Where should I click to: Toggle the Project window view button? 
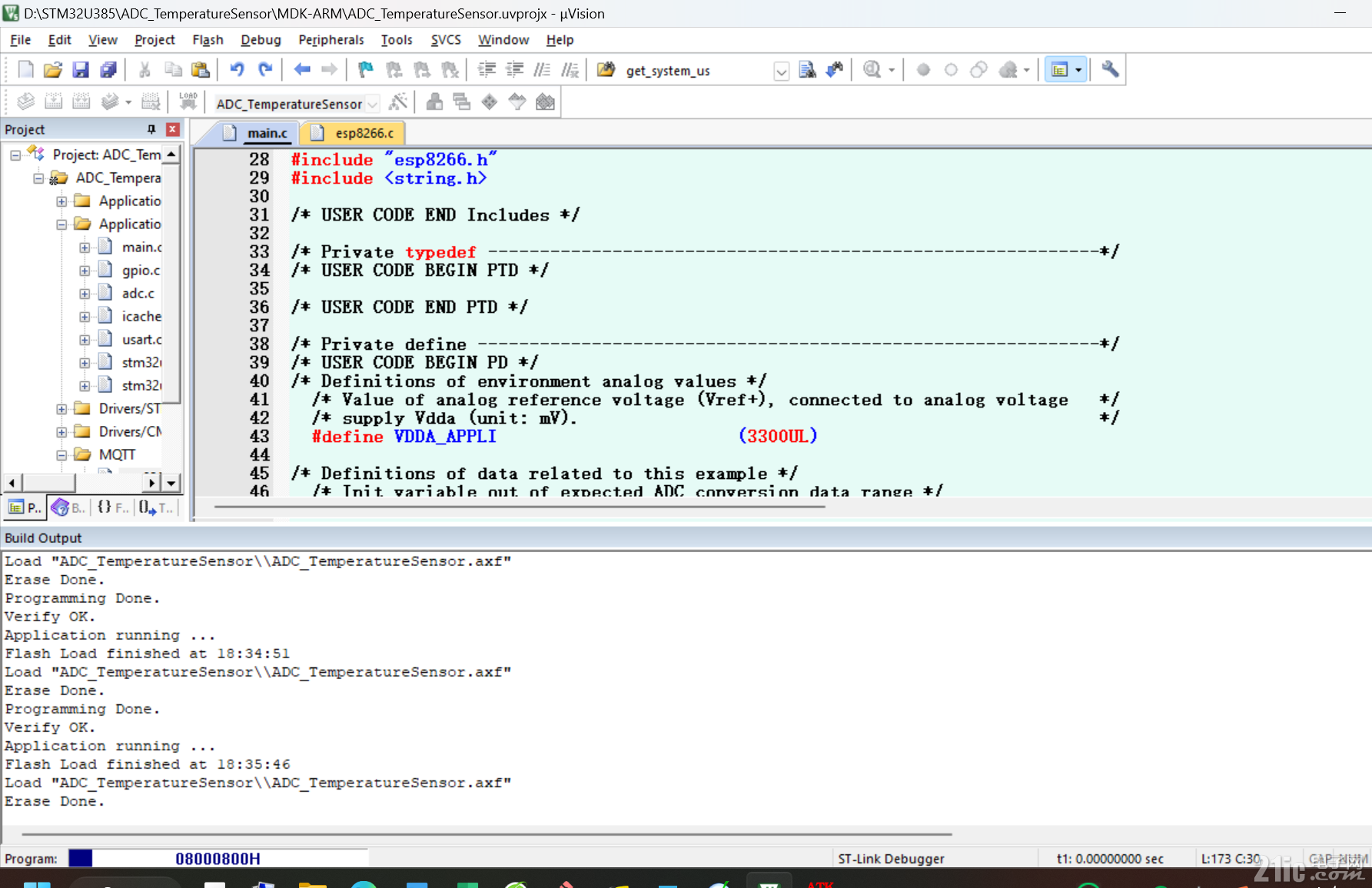(x=1060, y=70)
